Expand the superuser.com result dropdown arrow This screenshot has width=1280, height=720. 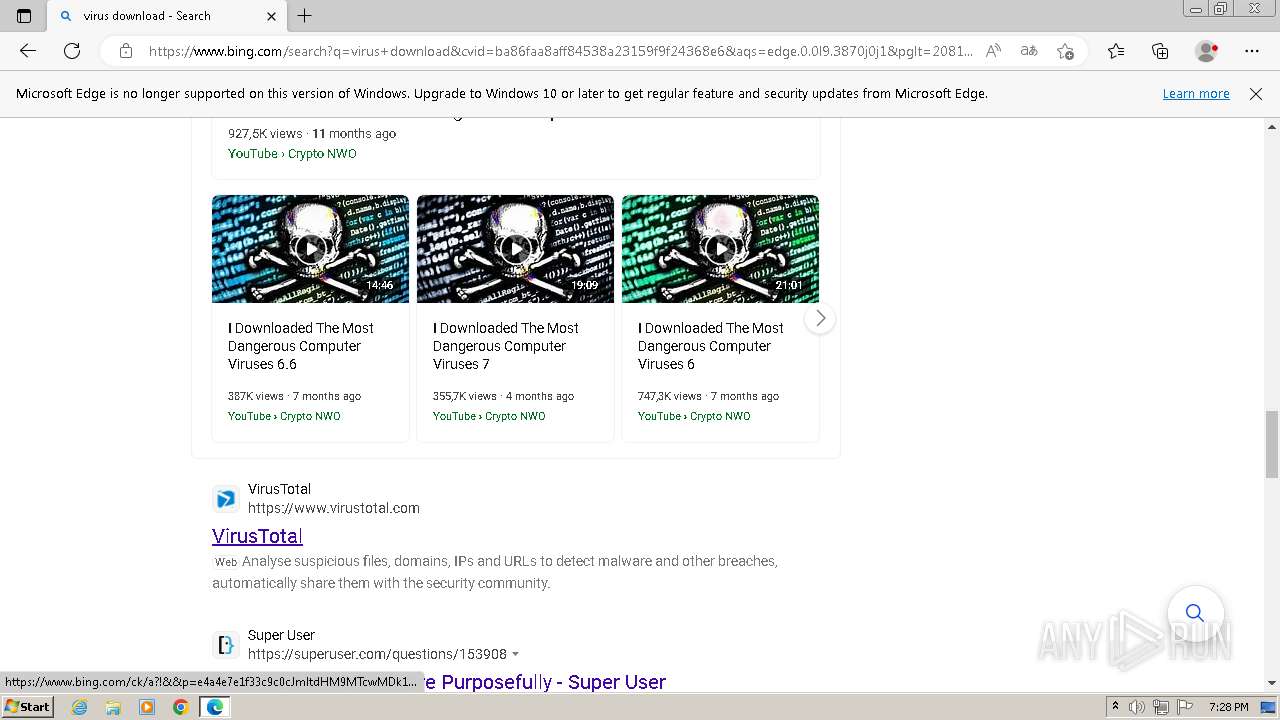(516, 654)
